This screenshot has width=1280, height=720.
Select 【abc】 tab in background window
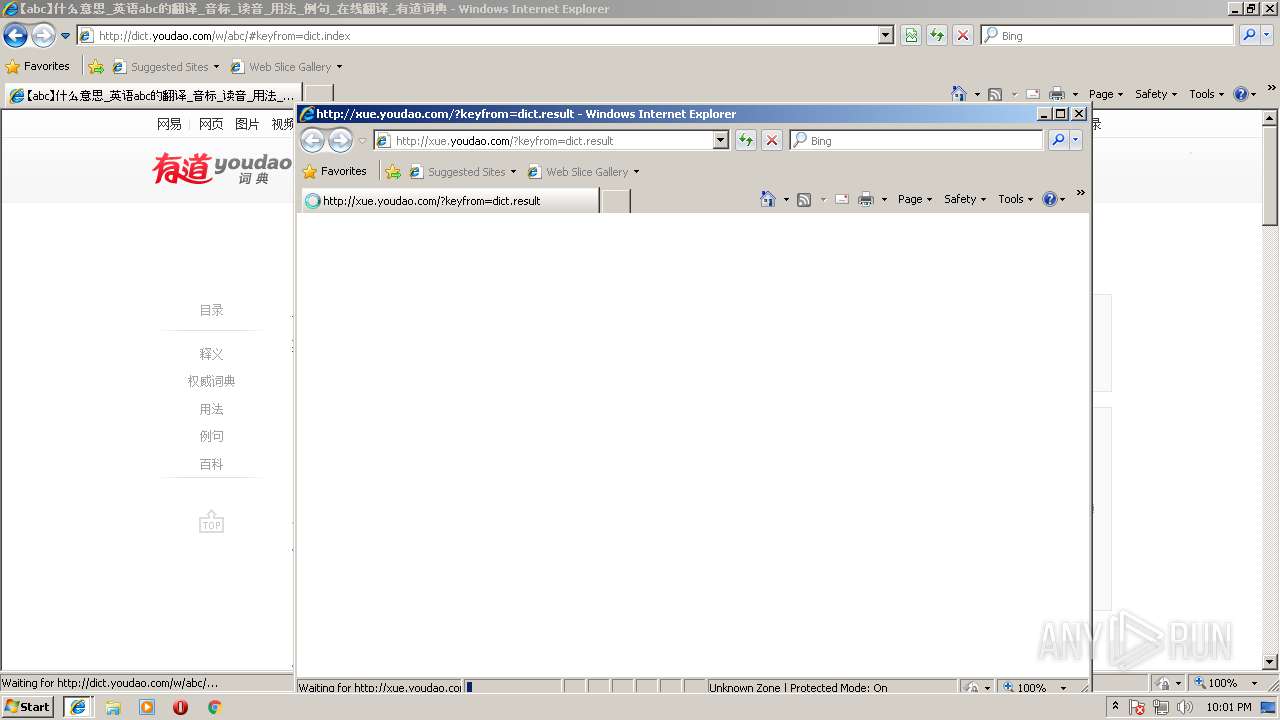152,96
